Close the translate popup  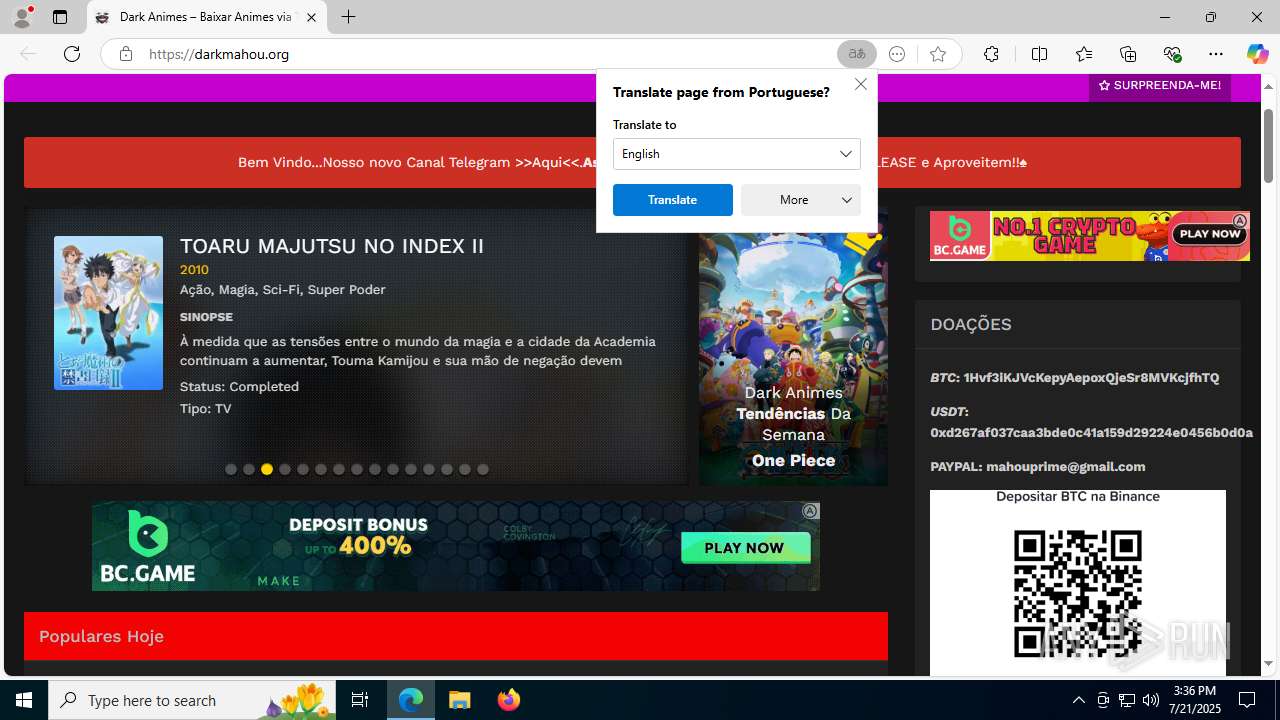861,84
